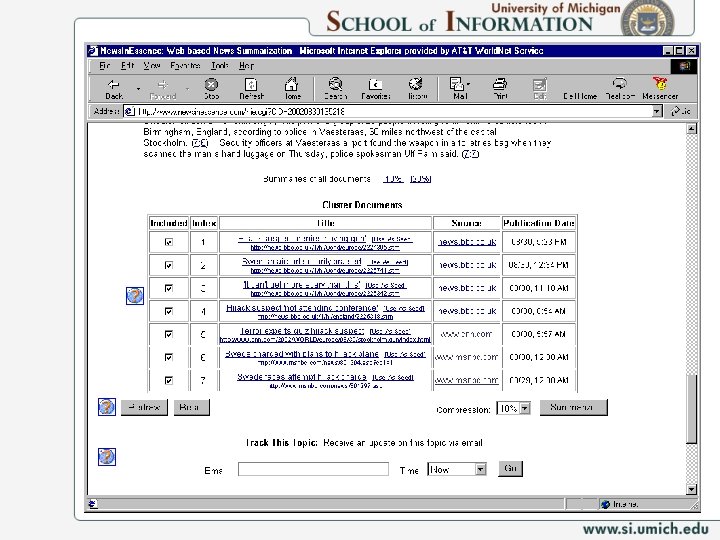The image size is (720, 540).
Task: Open Mail button dropdown arrow
Action: pos(468,84)
